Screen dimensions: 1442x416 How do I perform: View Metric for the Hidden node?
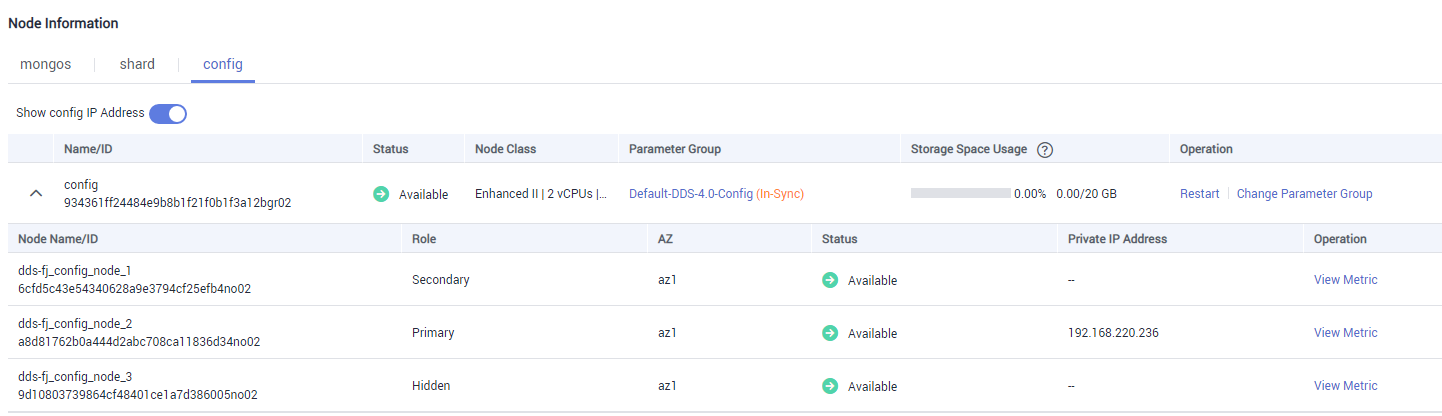tap(1346, 386)
